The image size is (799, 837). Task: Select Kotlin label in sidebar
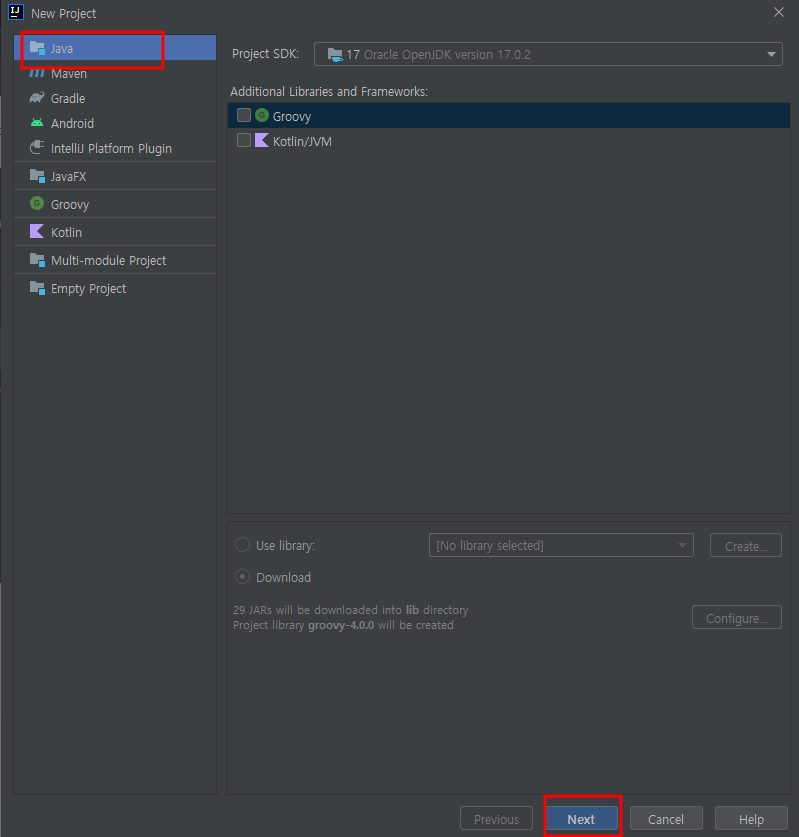(66, 233)
